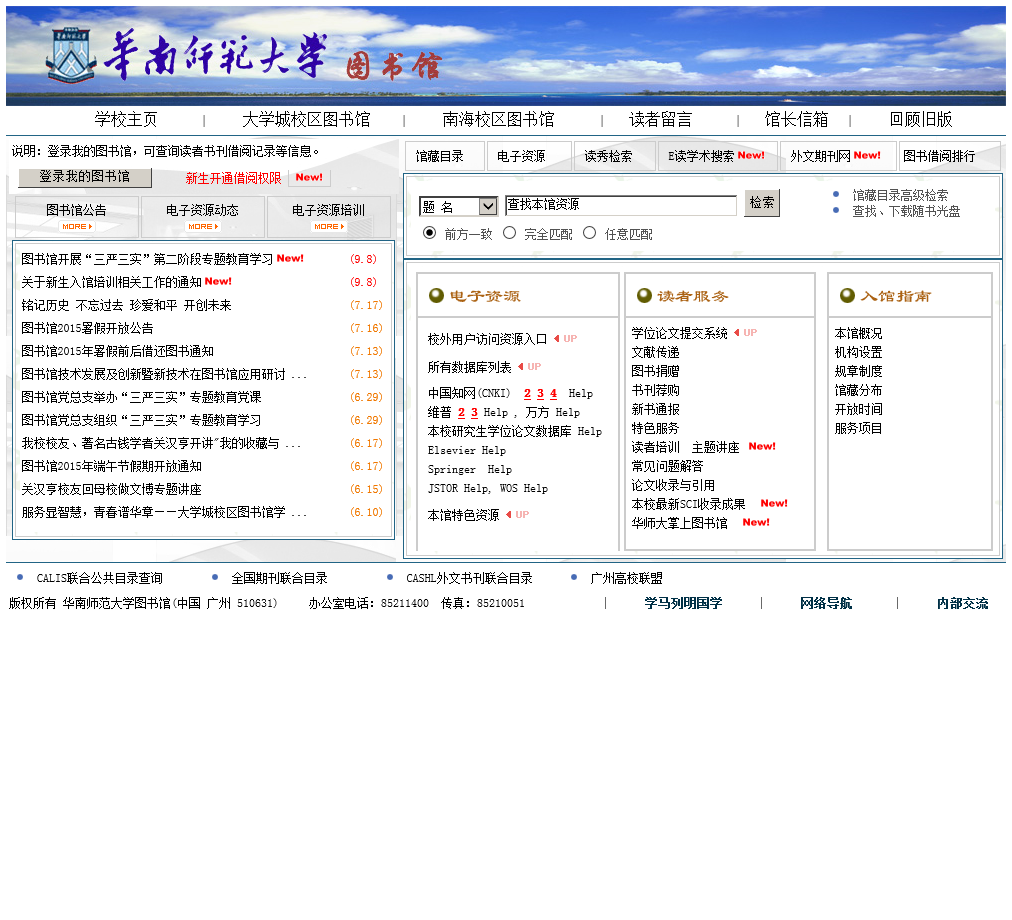This screenshot has height=920, width=1012.
Task: Select the 完全匹配 radio button
Action: (509, 233)
